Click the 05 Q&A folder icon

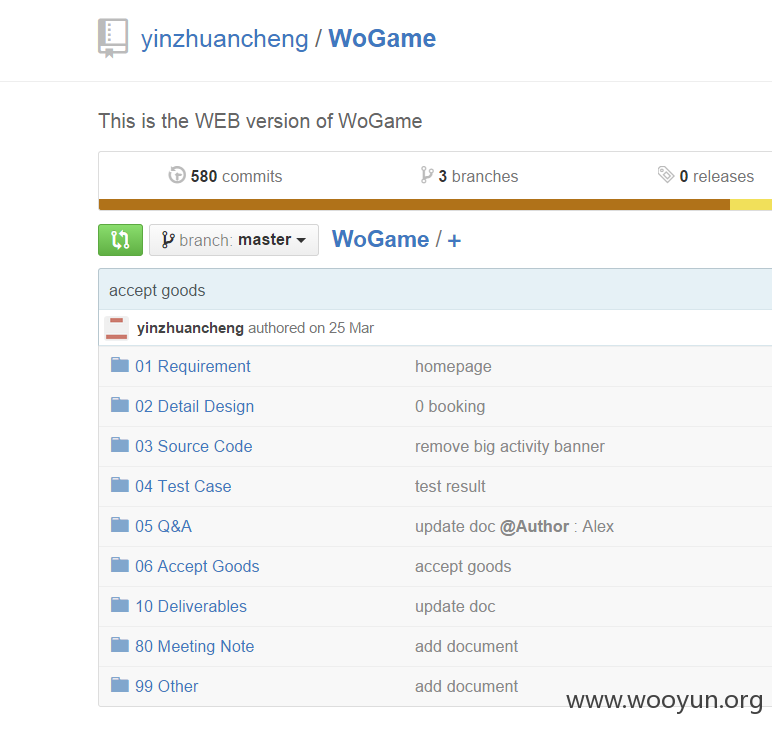[120, 525]
